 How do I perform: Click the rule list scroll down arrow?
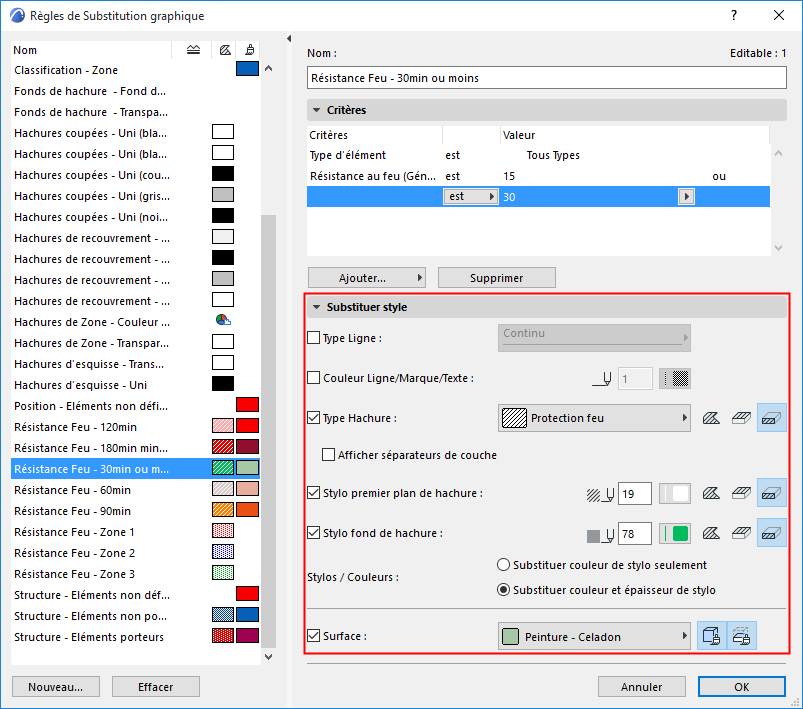(268, 656)
